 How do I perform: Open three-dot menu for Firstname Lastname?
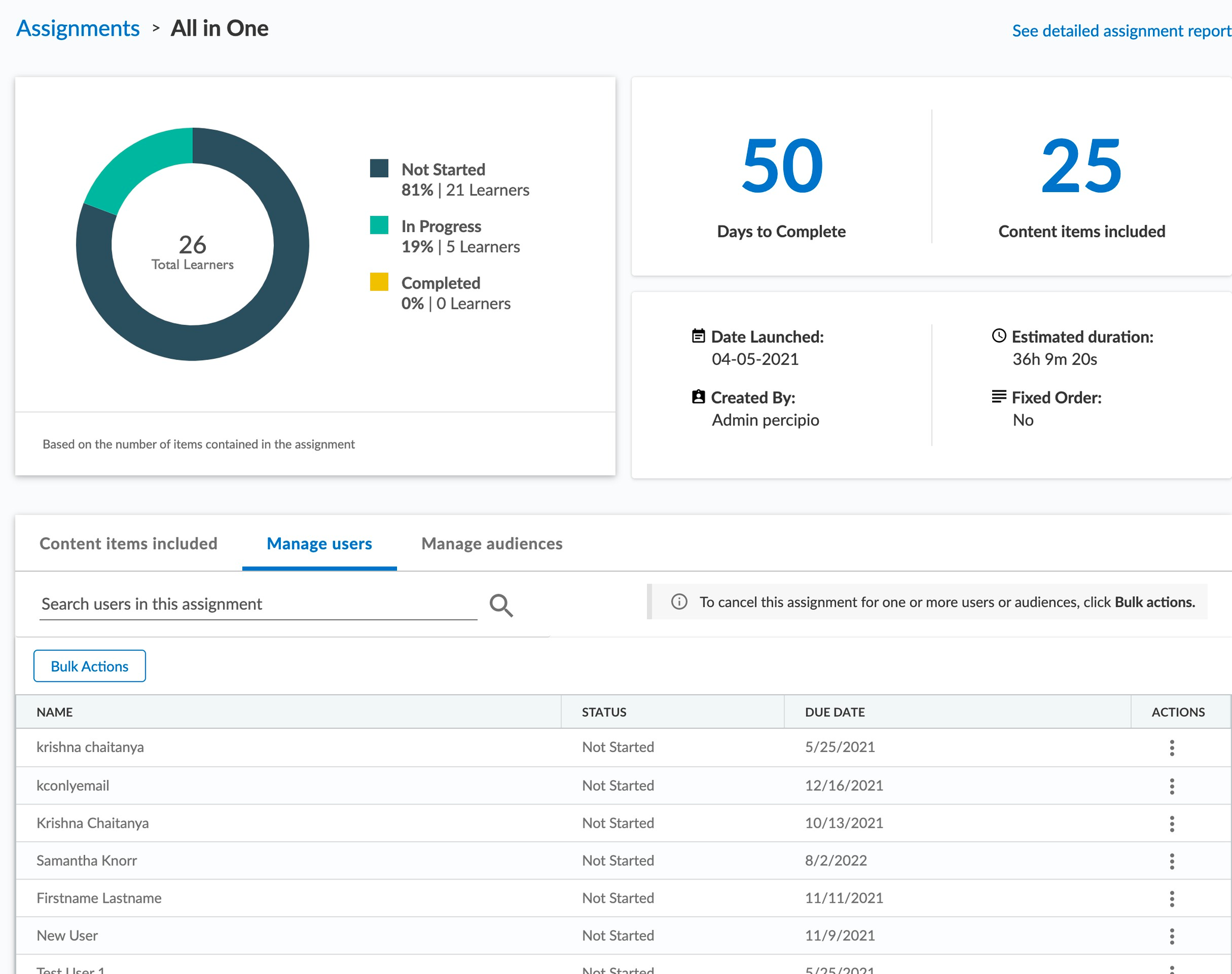1171,898
